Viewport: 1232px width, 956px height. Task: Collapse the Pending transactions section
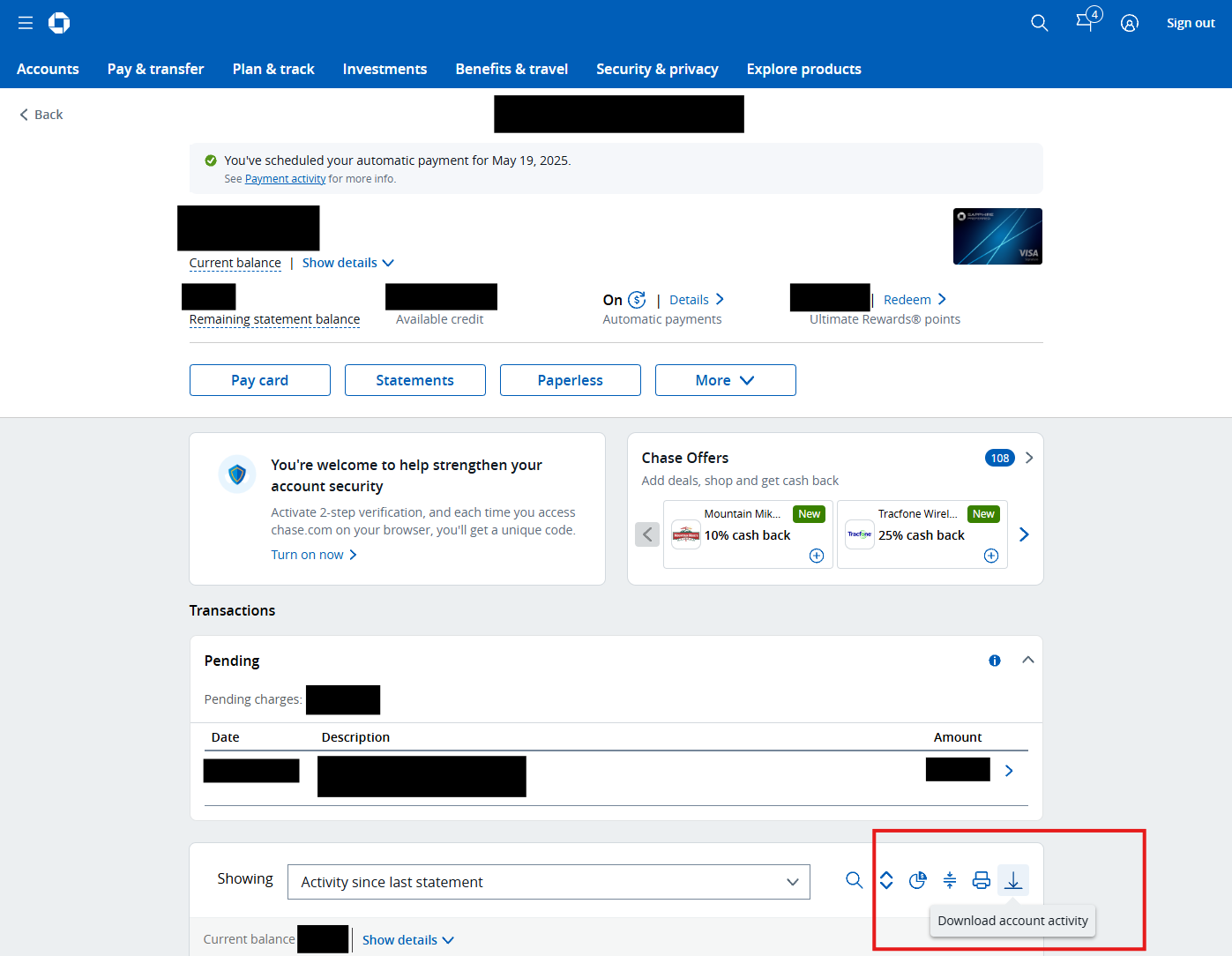[x=1027, y=661]
